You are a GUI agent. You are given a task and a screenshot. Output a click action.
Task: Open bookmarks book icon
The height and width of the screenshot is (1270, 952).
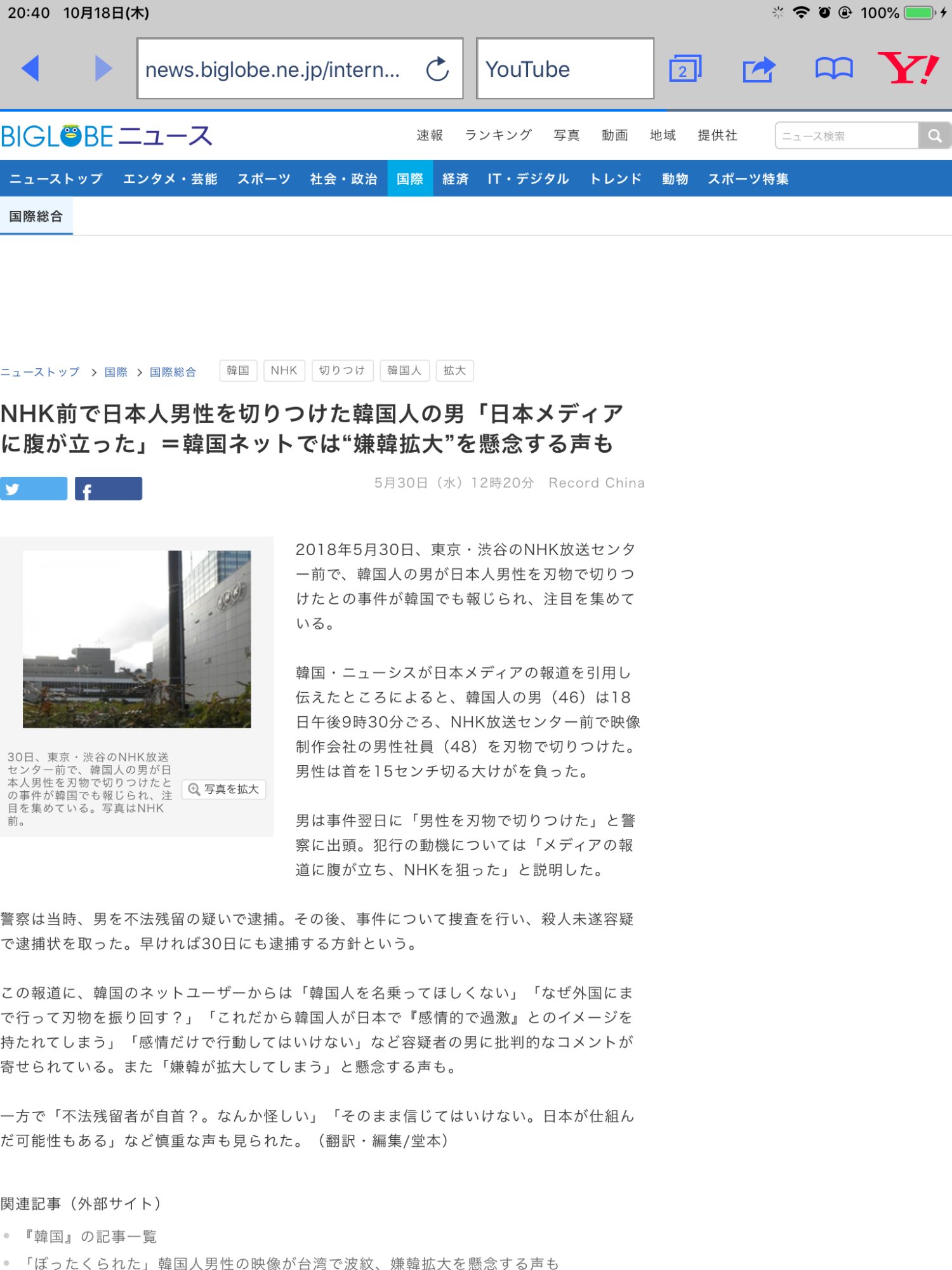tap(833, 69)
